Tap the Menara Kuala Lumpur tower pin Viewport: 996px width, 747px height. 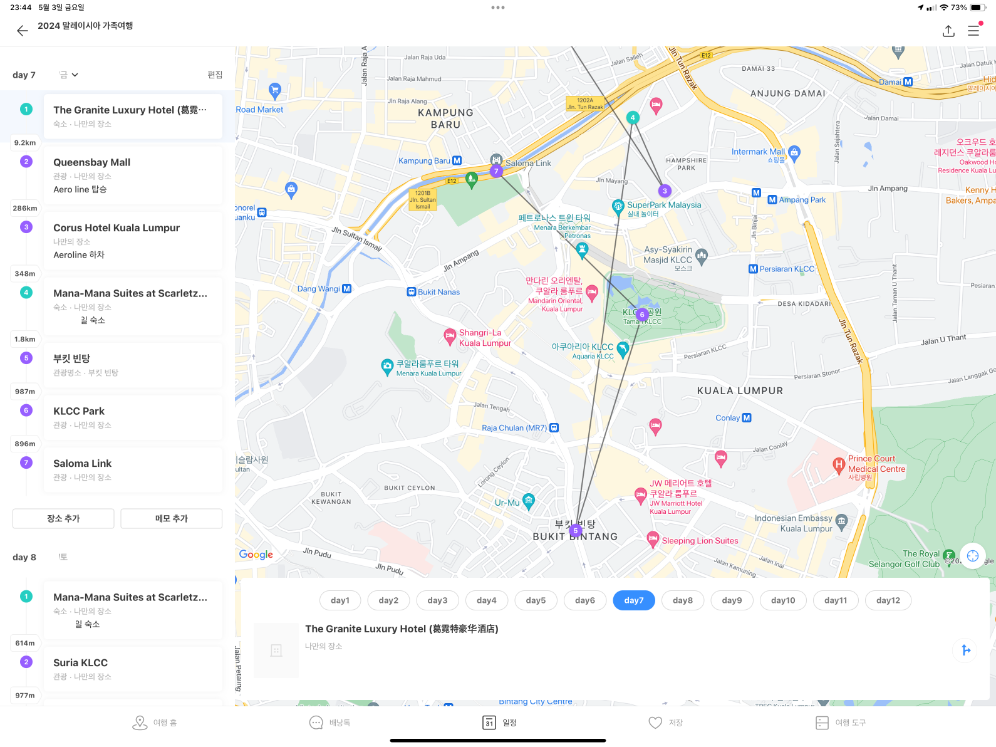point(387,367)
